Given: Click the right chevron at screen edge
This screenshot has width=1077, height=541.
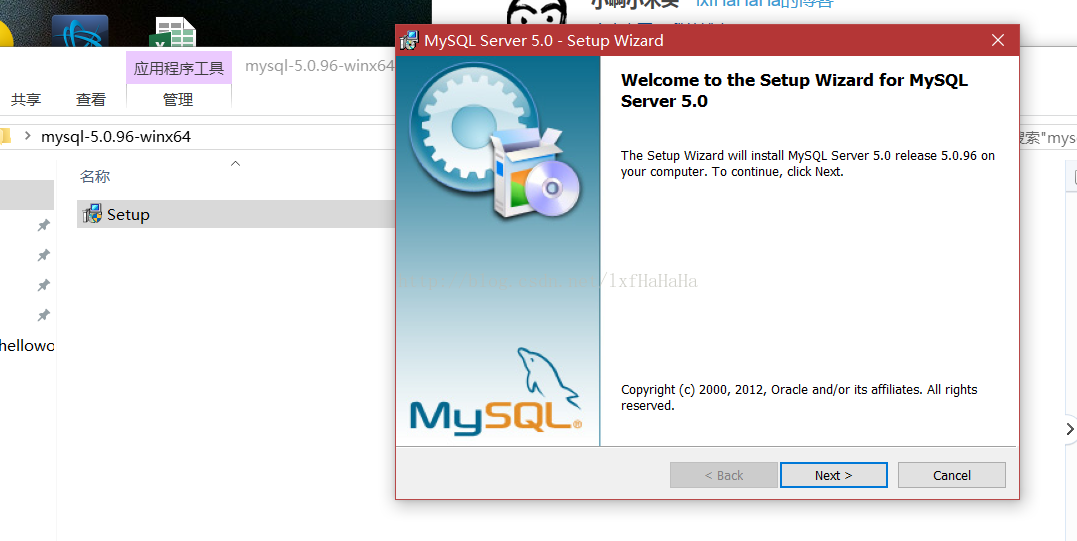Looking at the screenshot, I should point(1069,428).
